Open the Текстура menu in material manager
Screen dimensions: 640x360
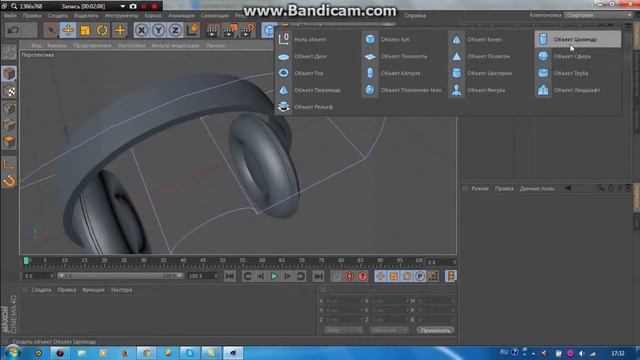point(121,290)
